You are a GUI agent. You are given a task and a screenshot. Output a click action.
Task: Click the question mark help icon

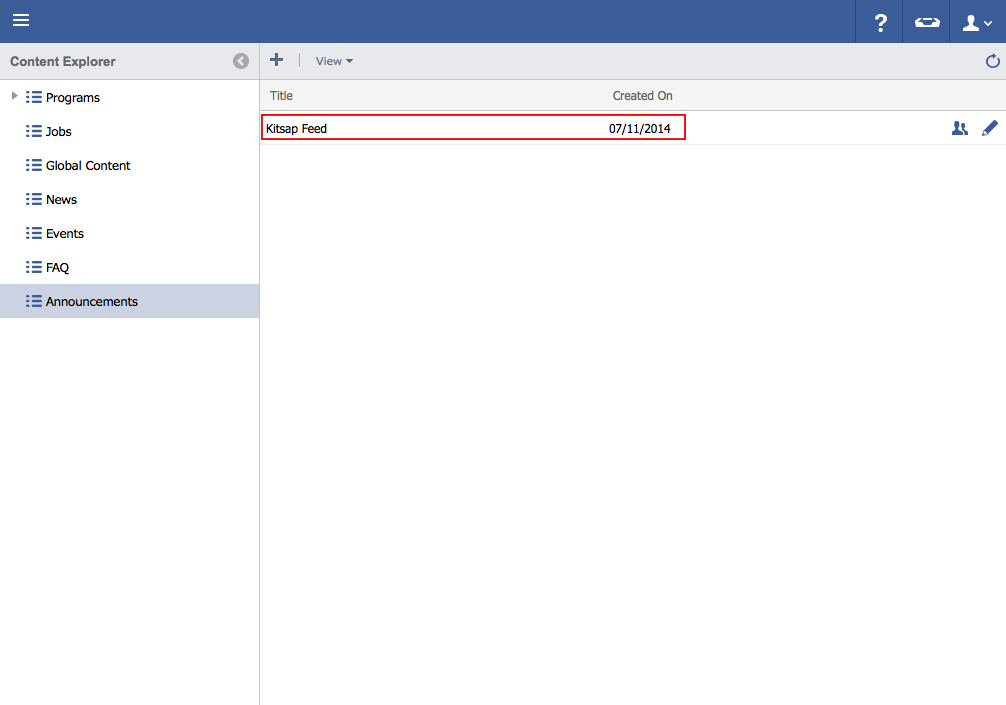tap(880, 22)
